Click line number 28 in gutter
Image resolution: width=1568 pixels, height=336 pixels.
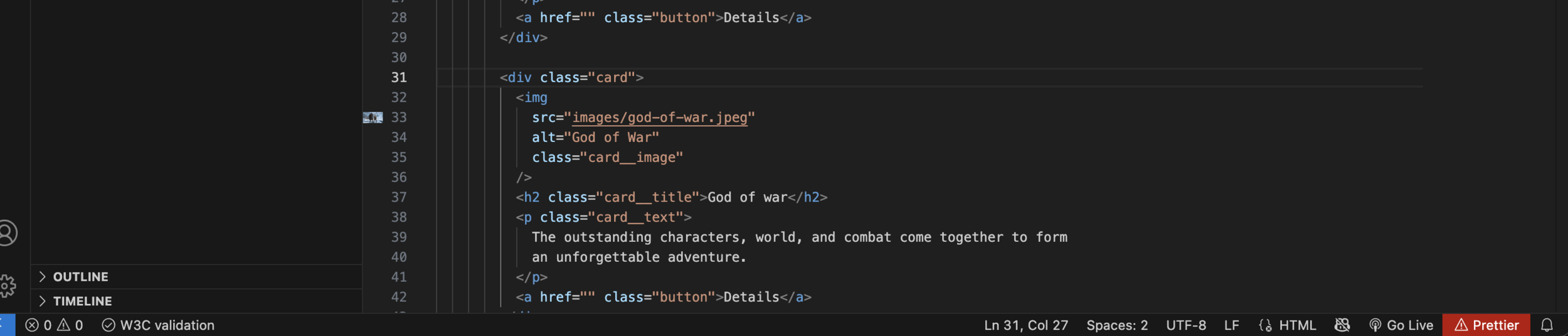pyautogui.click(x=399, y=18)
